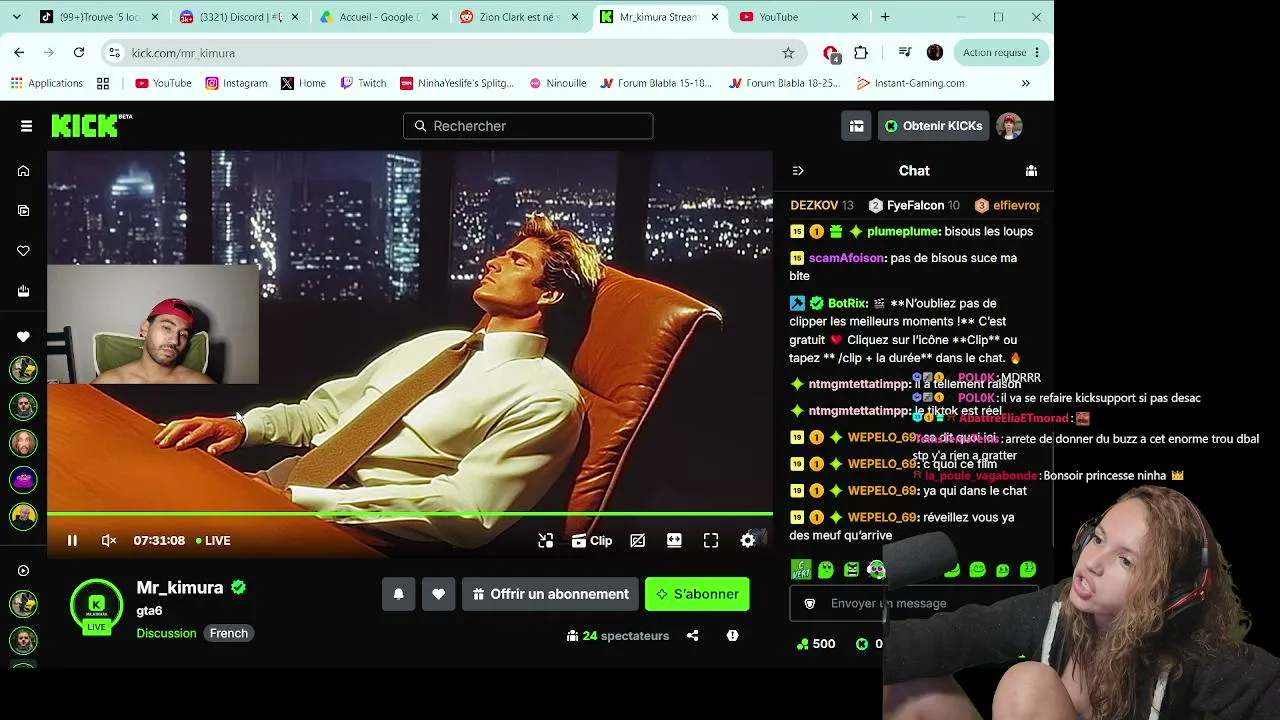Open plumeplume's profile in chat
Image resolution: width=1280 pixels, height=720 pixels.
pyautogui.click(x=904, y=231)
